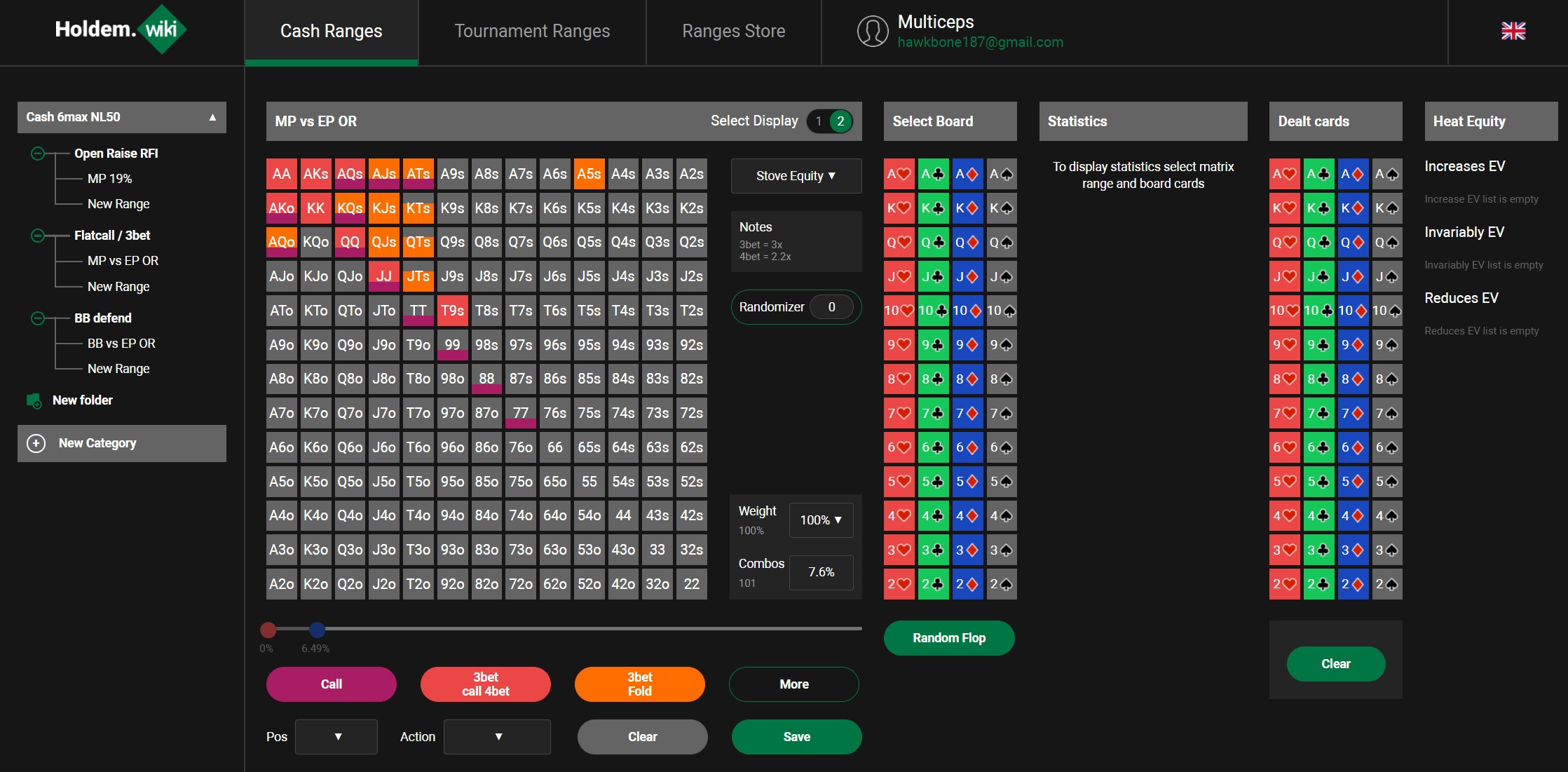Switch Select Display to option 1
Screen dimensions: 1568x772
[818, 121]
